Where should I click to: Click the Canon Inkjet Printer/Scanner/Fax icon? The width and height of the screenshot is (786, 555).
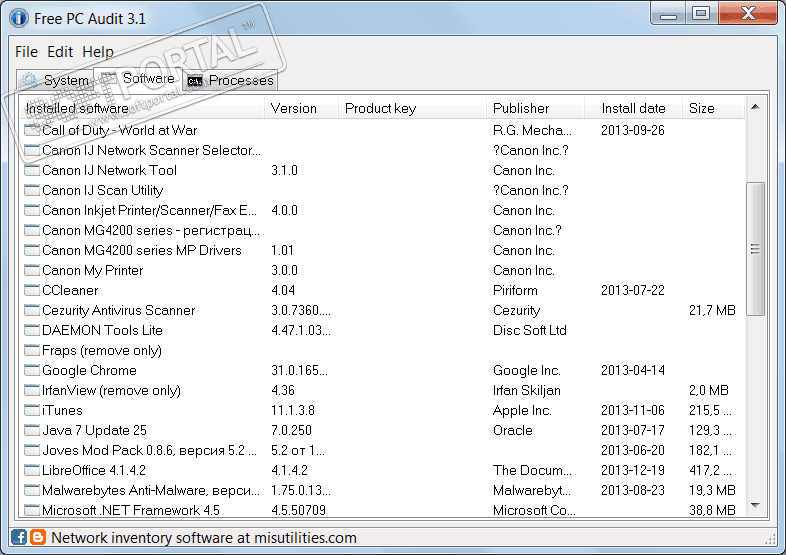(x=32, y=211)
